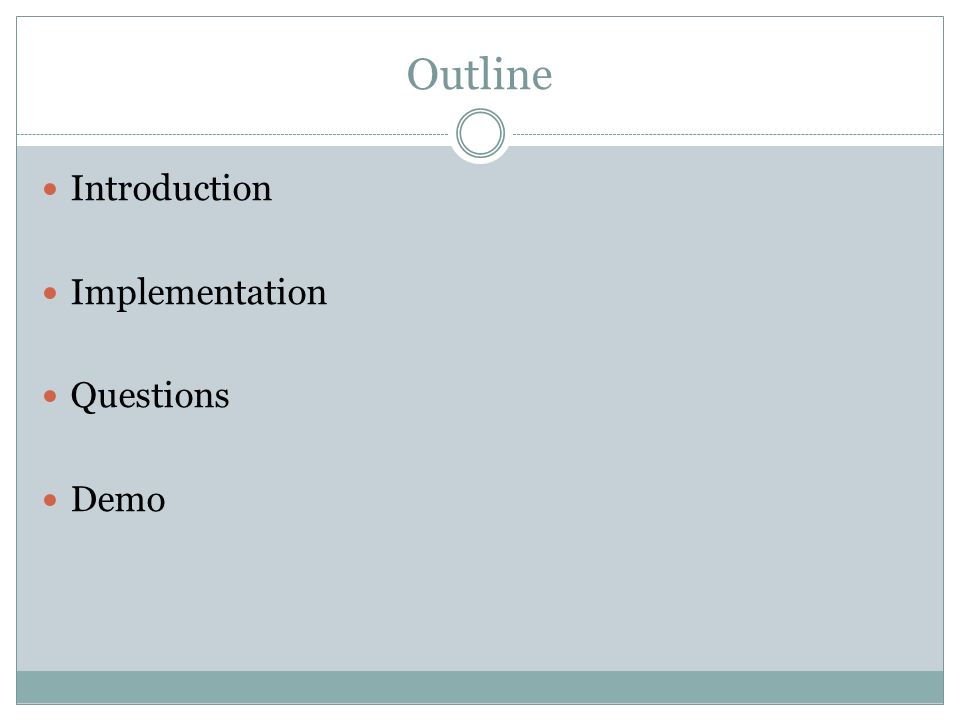This screenshot has width=960, height=720.
Task: Click empty content area right of Introduction
Action: (606, 188)
